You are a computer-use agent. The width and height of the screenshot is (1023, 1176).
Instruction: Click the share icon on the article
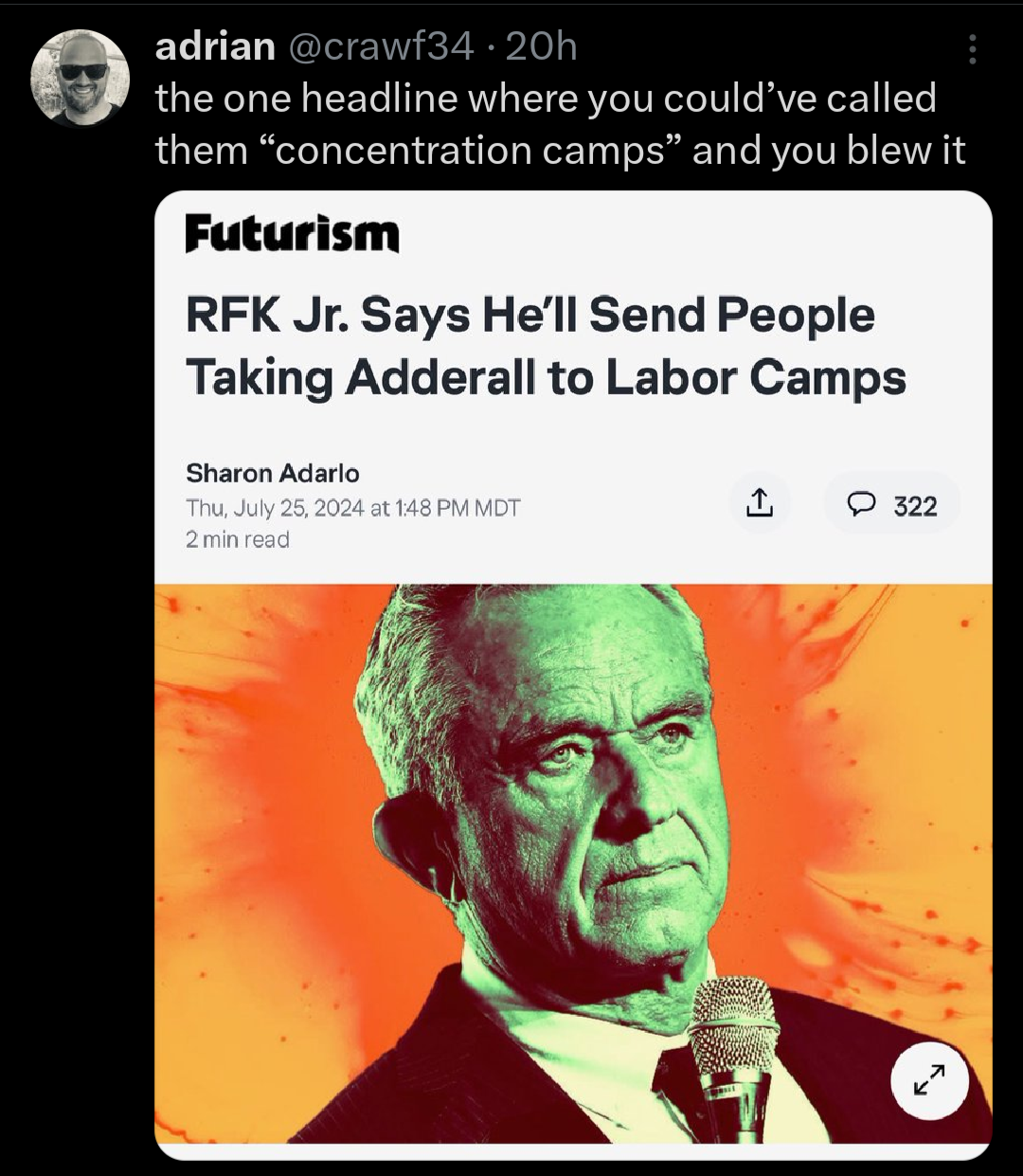pos(760,503)
